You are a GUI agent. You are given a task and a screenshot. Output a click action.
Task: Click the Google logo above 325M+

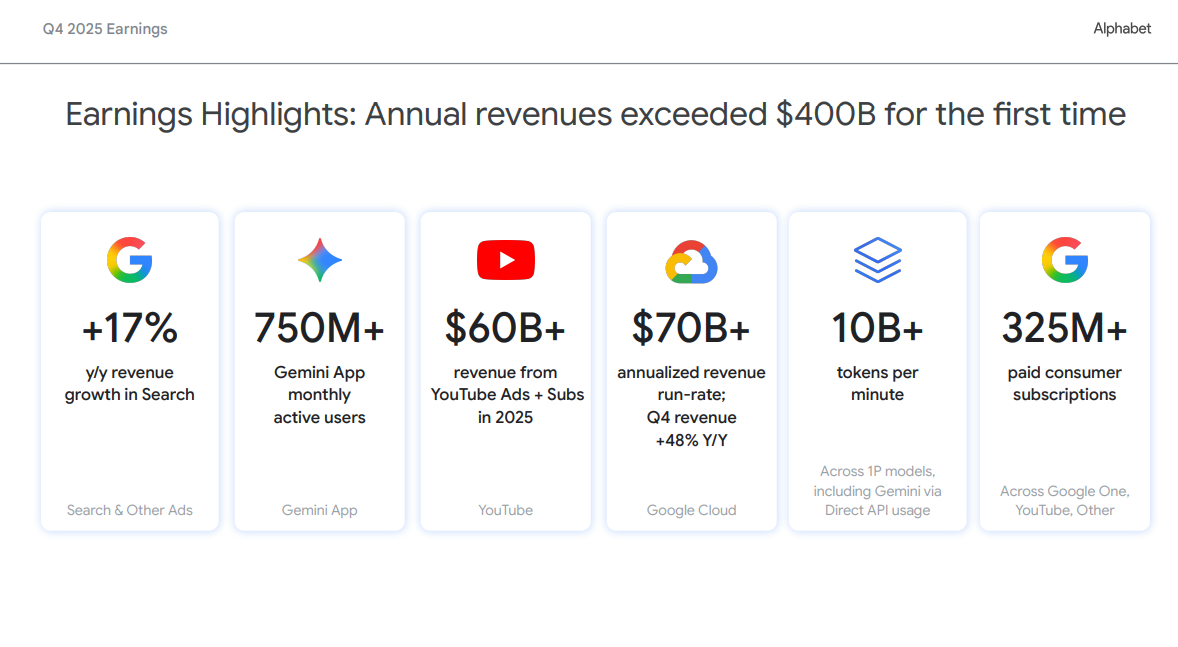[x=1064, y=260]
